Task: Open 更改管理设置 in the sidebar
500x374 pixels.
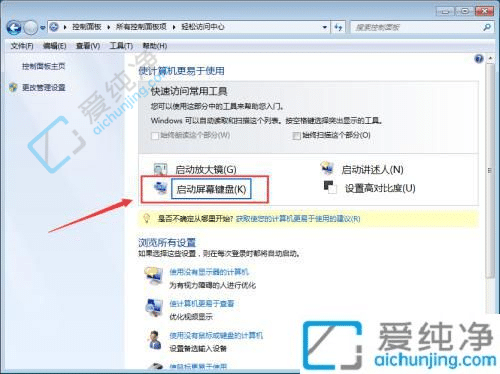Action: (x=43, y=88)
